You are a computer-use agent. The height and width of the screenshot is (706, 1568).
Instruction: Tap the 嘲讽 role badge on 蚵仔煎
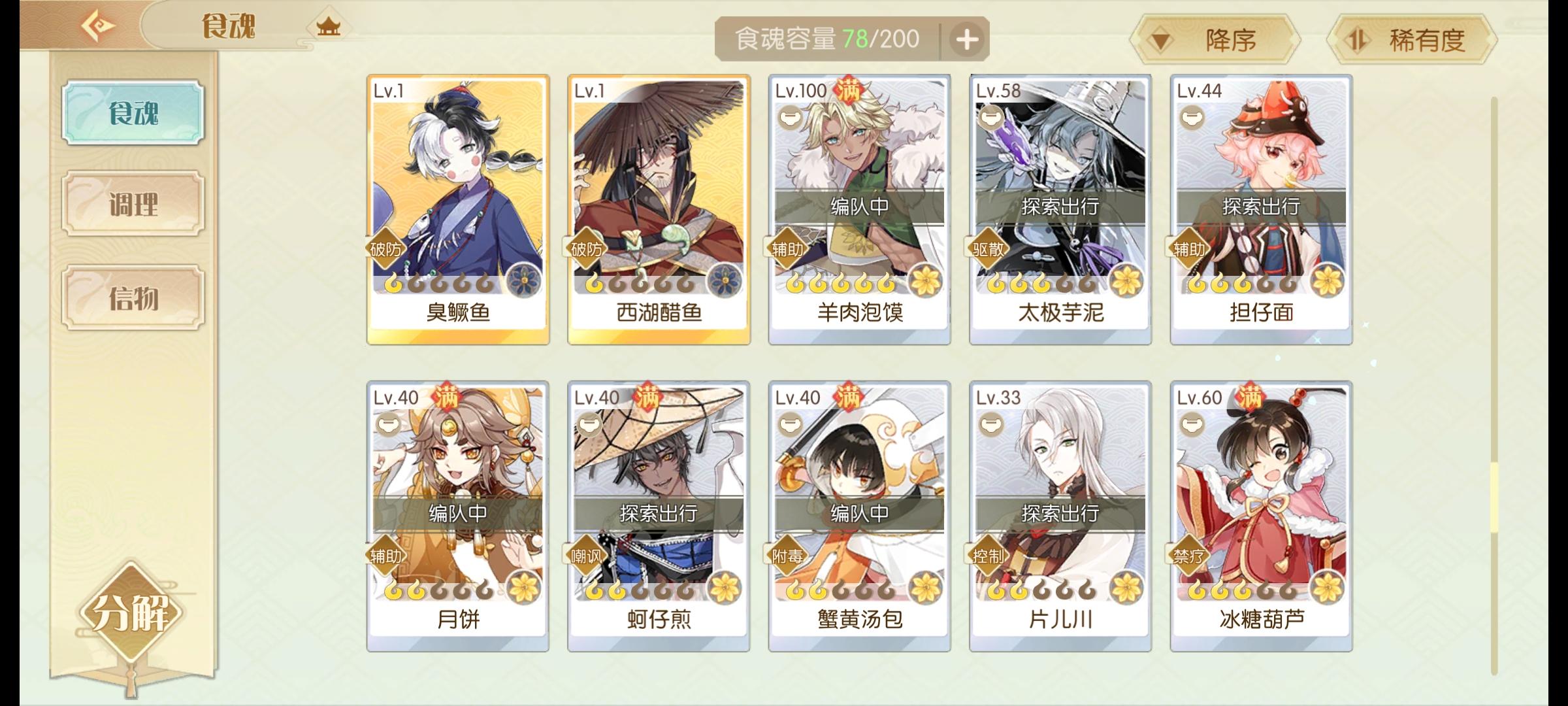[x=587, y=556]
